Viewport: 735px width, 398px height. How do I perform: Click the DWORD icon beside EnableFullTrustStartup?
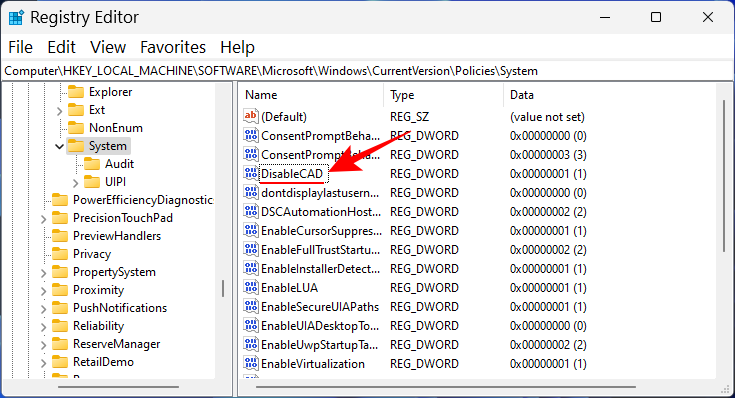[x=251, y=249]
